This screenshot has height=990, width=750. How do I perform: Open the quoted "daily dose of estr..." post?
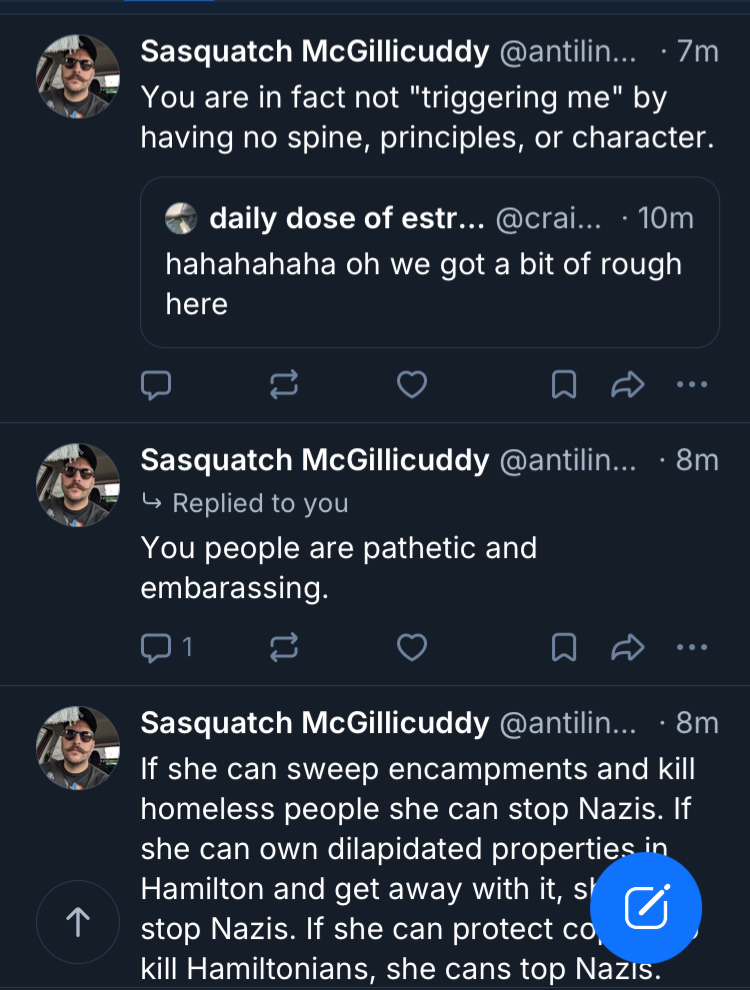click(430, 284)
